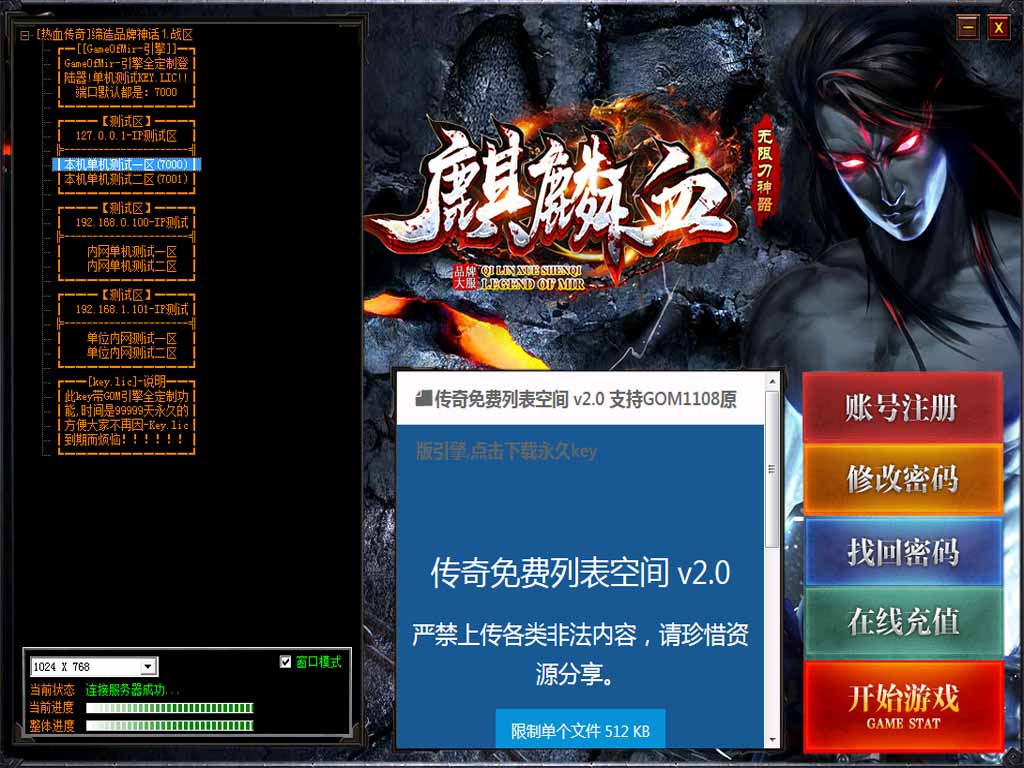
Task: Click the [GameOfMir-引擎] header row
Action: coord(126,49)
